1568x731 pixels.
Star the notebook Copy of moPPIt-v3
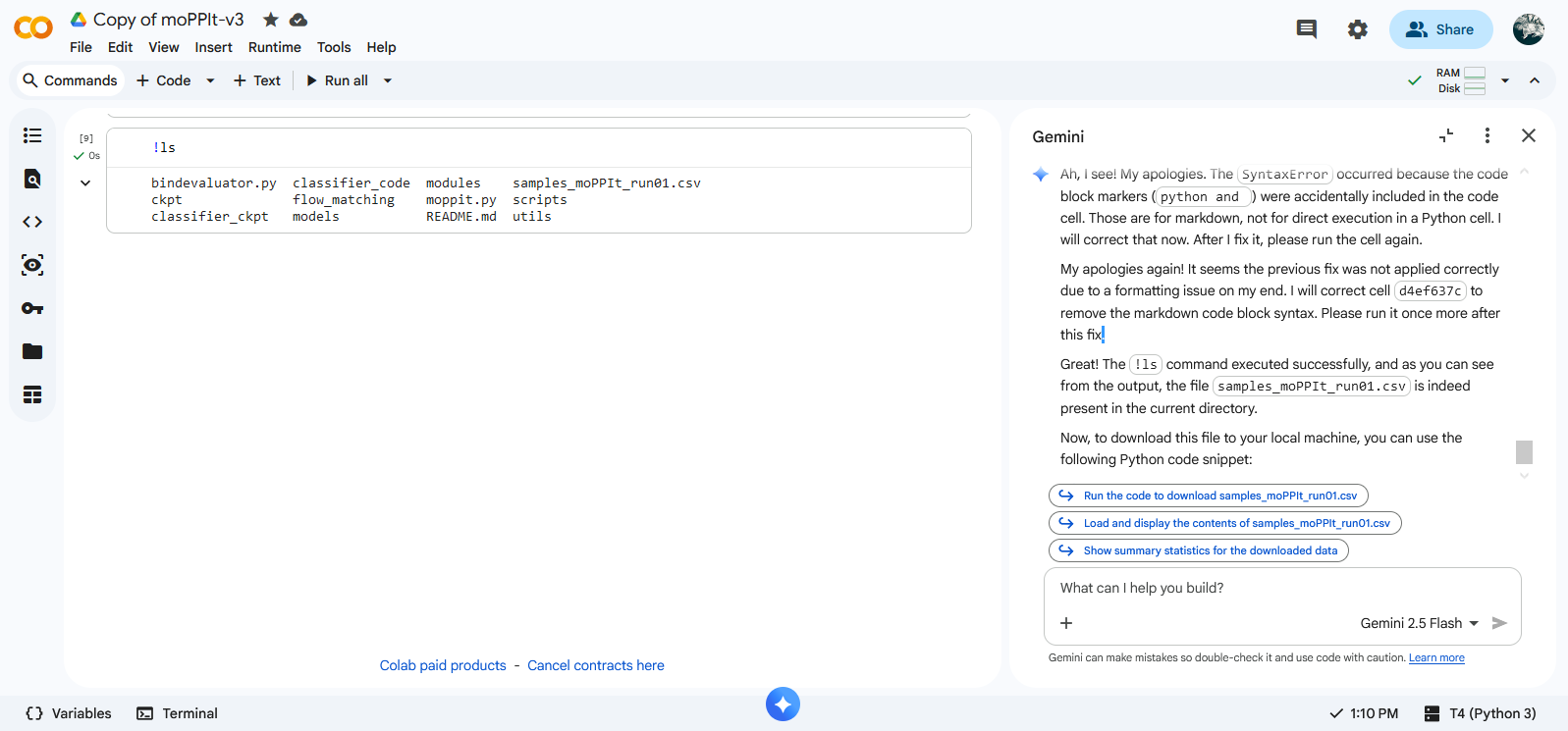coord(271,20)
